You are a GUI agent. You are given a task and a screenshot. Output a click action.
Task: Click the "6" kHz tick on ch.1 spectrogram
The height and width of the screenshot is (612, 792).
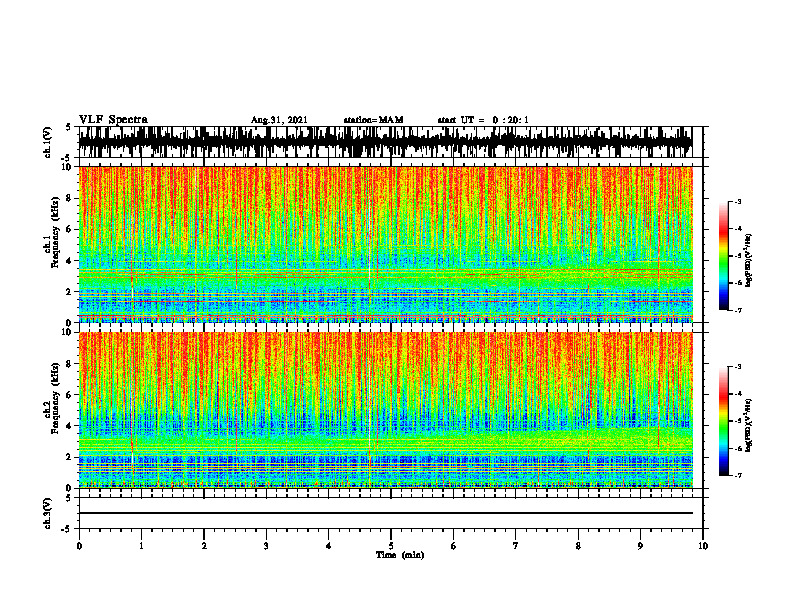coord(70,229)
